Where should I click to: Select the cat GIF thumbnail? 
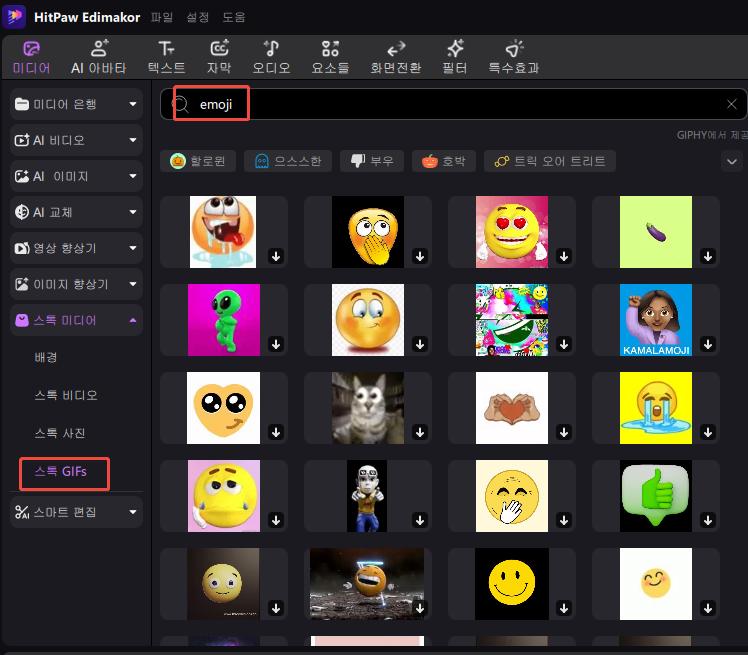368,408
